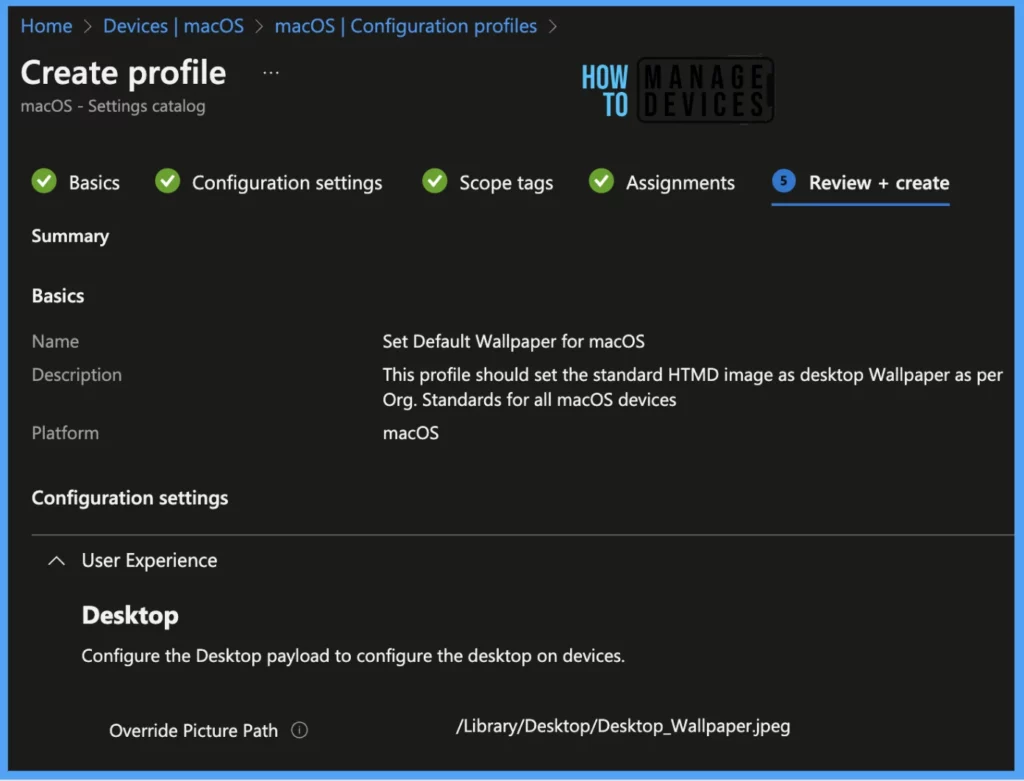1024x781 pixels.
Task: Click the 'Name' field label
Action: pyautogui.click(x=55, y=342)
